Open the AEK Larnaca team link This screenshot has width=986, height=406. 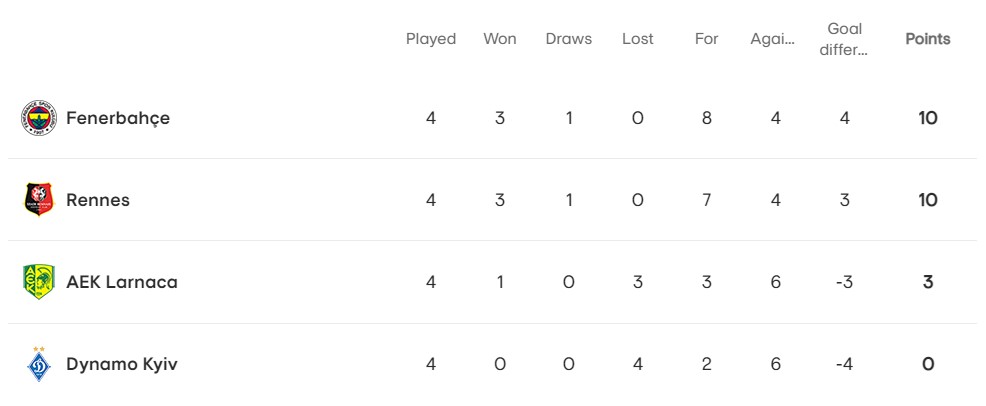pos(122,282)
